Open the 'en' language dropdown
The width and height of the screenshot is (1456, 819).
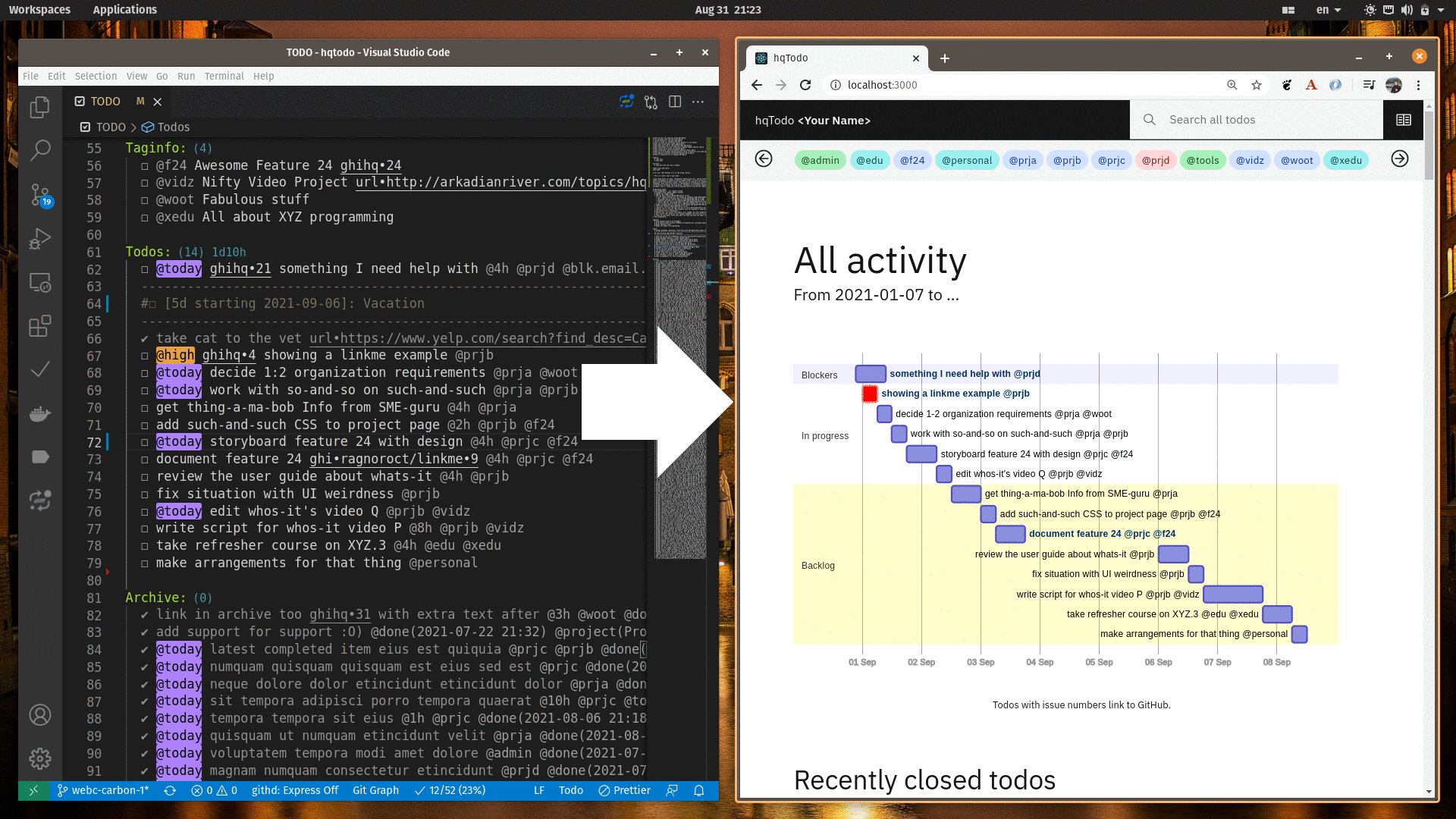pos(1329,10)
